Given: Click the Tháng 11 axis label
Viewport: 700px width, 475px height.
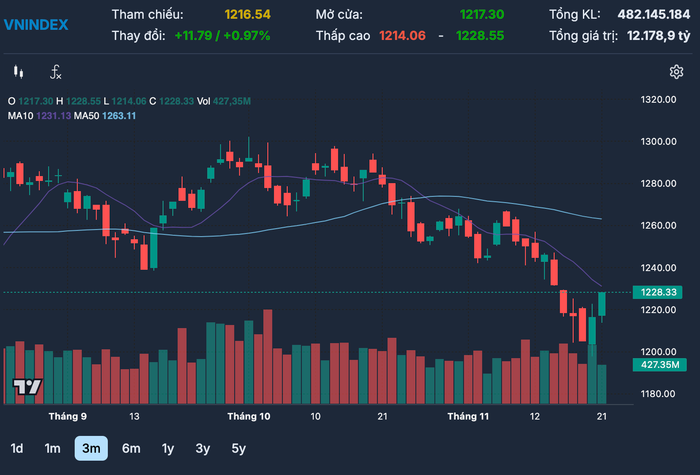Looking at the screenshot, I should (468, 417).
